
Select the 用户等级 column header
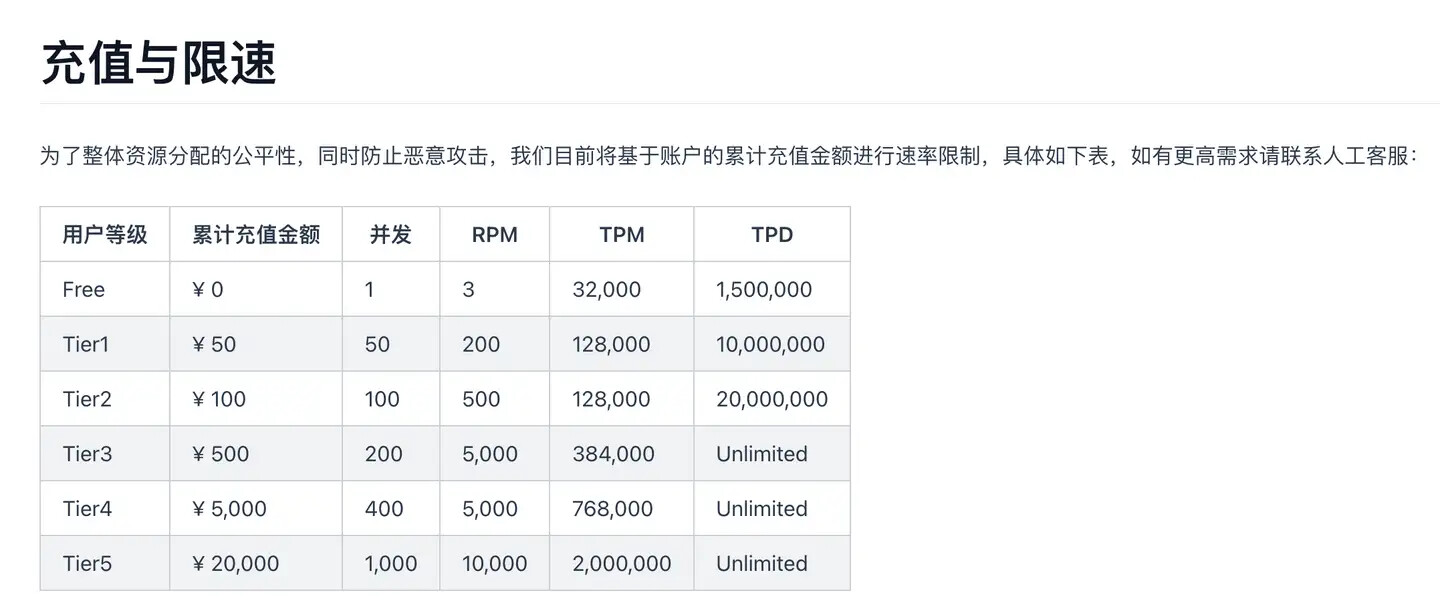(105, 235)
